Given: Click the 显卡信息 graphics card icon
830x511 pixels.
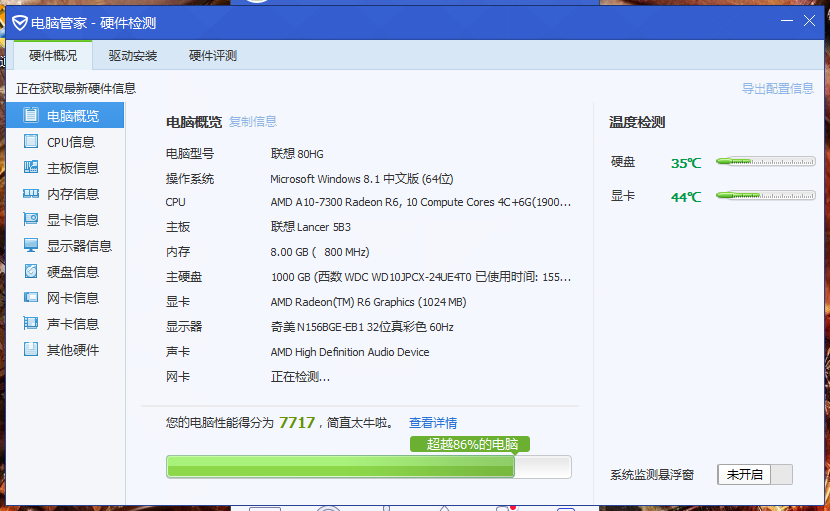Looking at the screenshot, I should (x=31, y=219).
